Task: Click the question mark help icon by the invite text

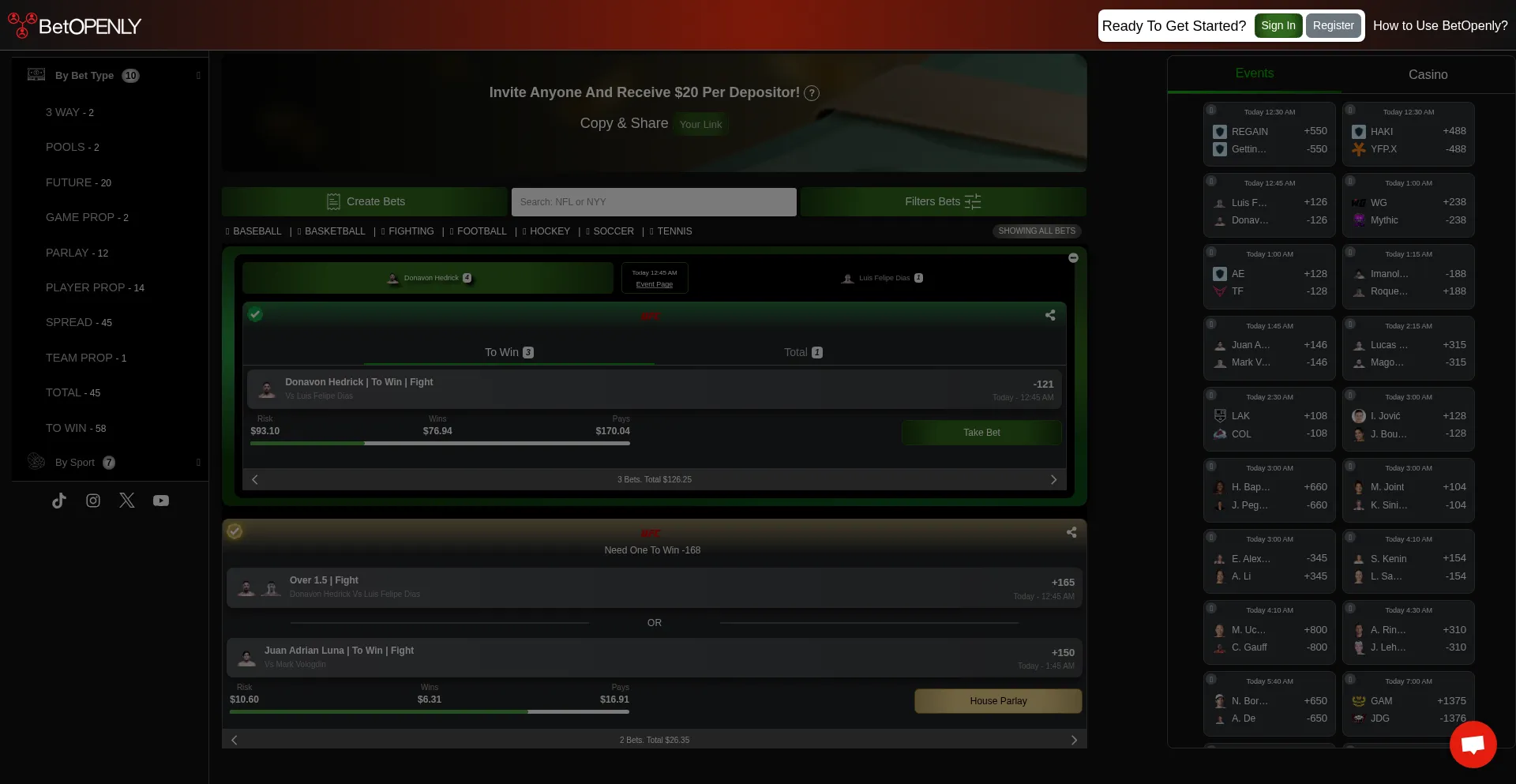Action: tap(812, 93)
